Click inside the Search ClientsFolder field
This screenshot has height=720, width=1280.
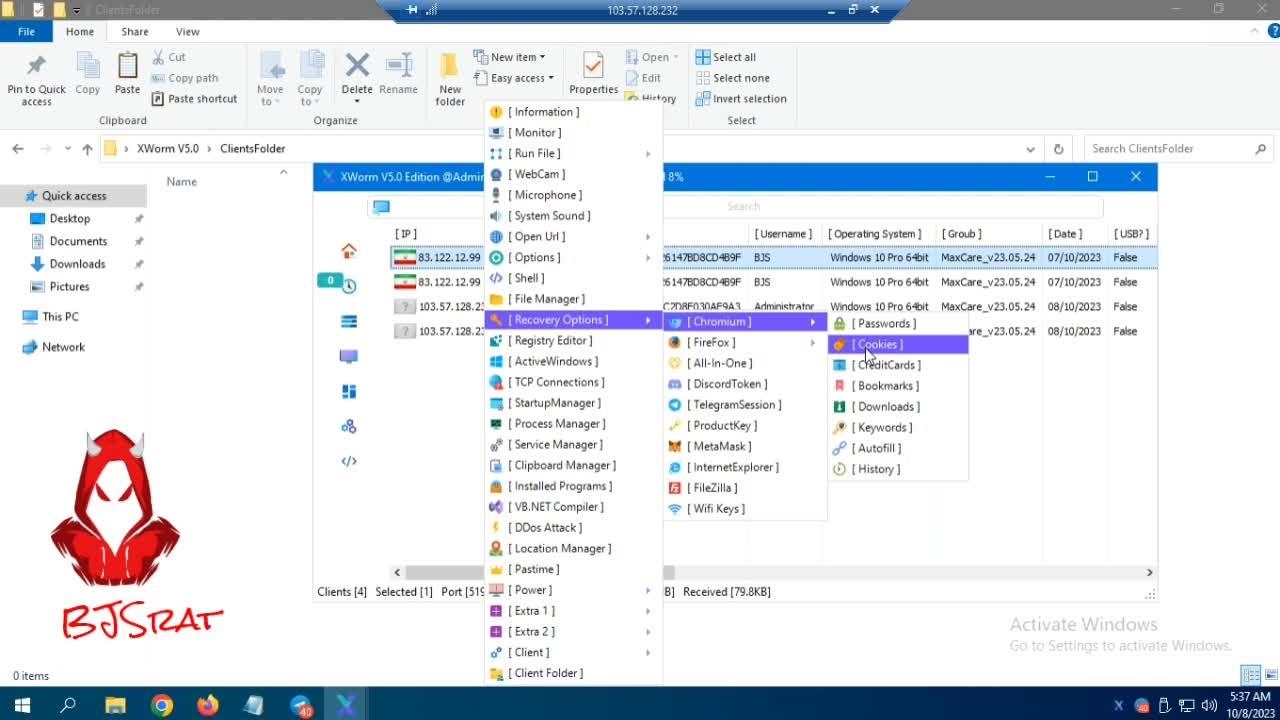click(x=1170, y=148)
